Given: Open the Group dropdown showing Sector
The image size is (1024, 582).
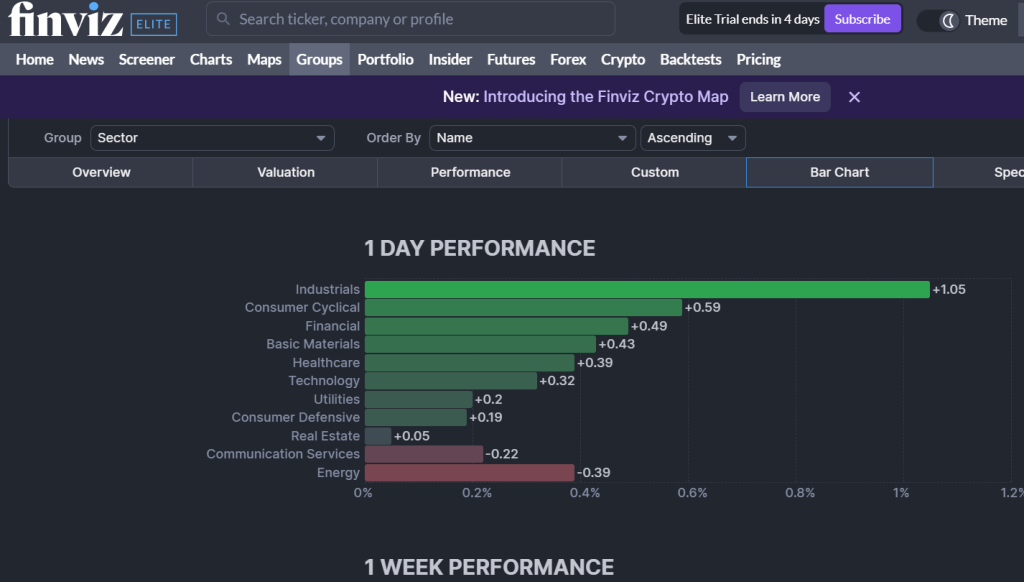Looking at the screenshot, I should (x=211, y=137).
